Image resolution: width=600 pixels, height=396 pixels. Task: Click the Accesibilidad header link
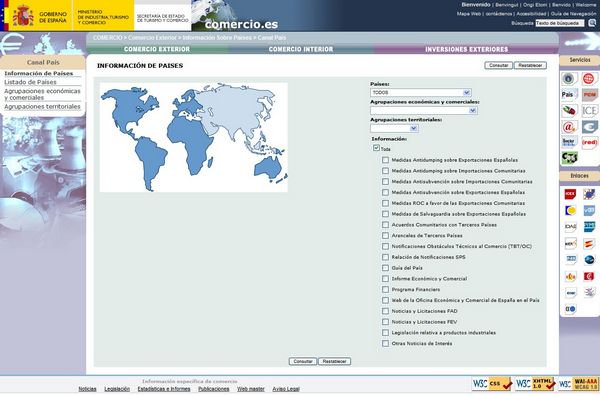[x=531, y=14]
